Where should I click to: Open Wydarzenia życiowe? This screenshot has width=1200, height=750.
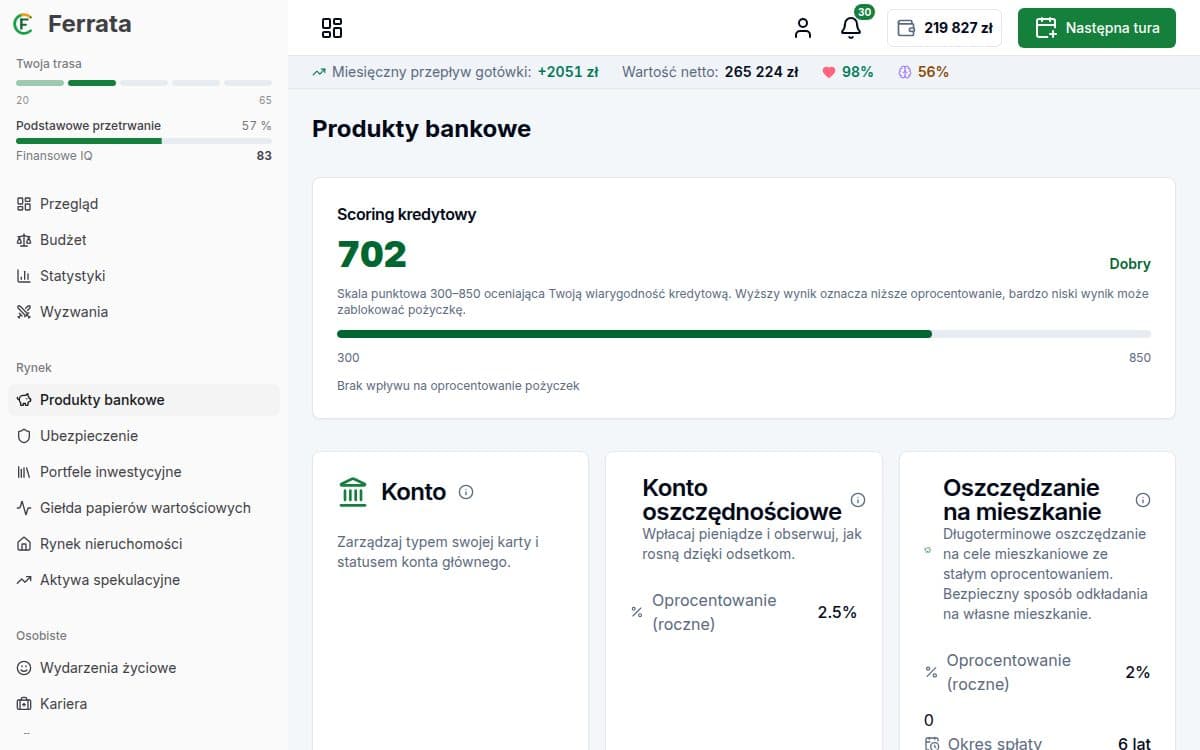[144, 668]
